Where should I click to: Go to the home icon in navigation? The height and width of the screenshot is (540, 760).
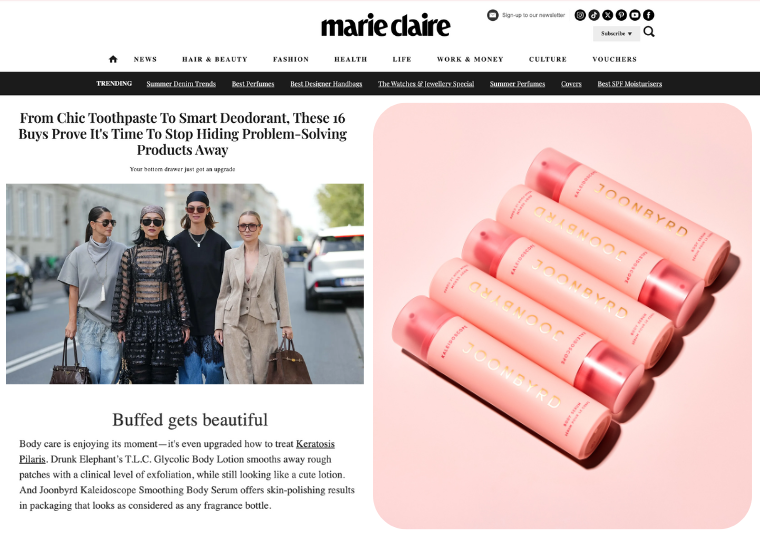click(113, 59)
